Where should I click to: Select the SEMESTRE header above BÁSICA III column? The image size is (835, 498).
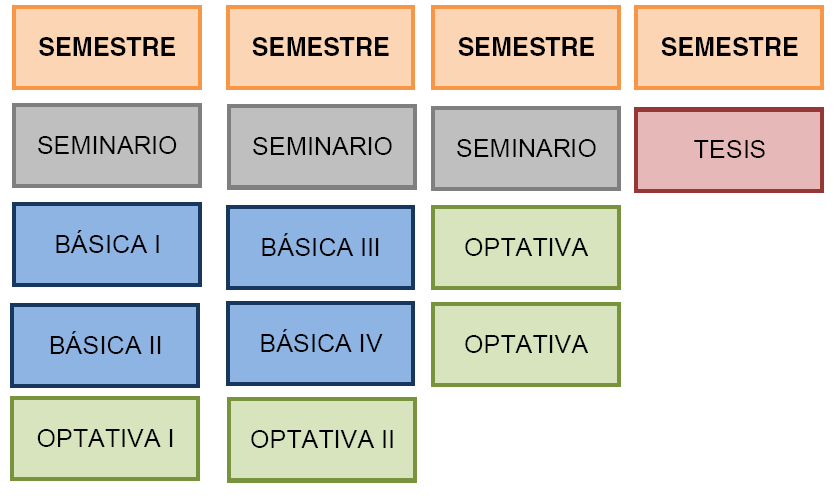coord(321,47)
